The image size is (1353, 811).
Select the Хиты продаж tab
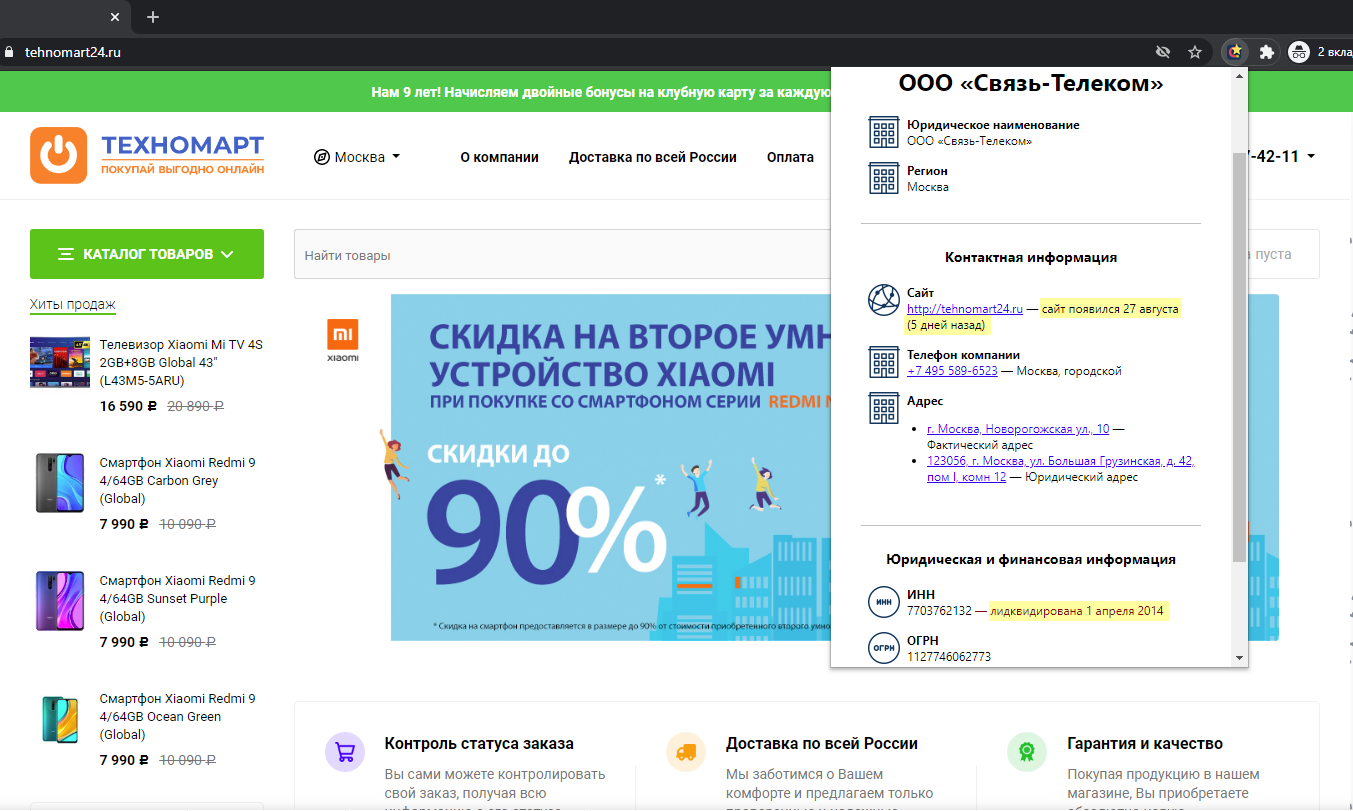[x=73, y=305]
